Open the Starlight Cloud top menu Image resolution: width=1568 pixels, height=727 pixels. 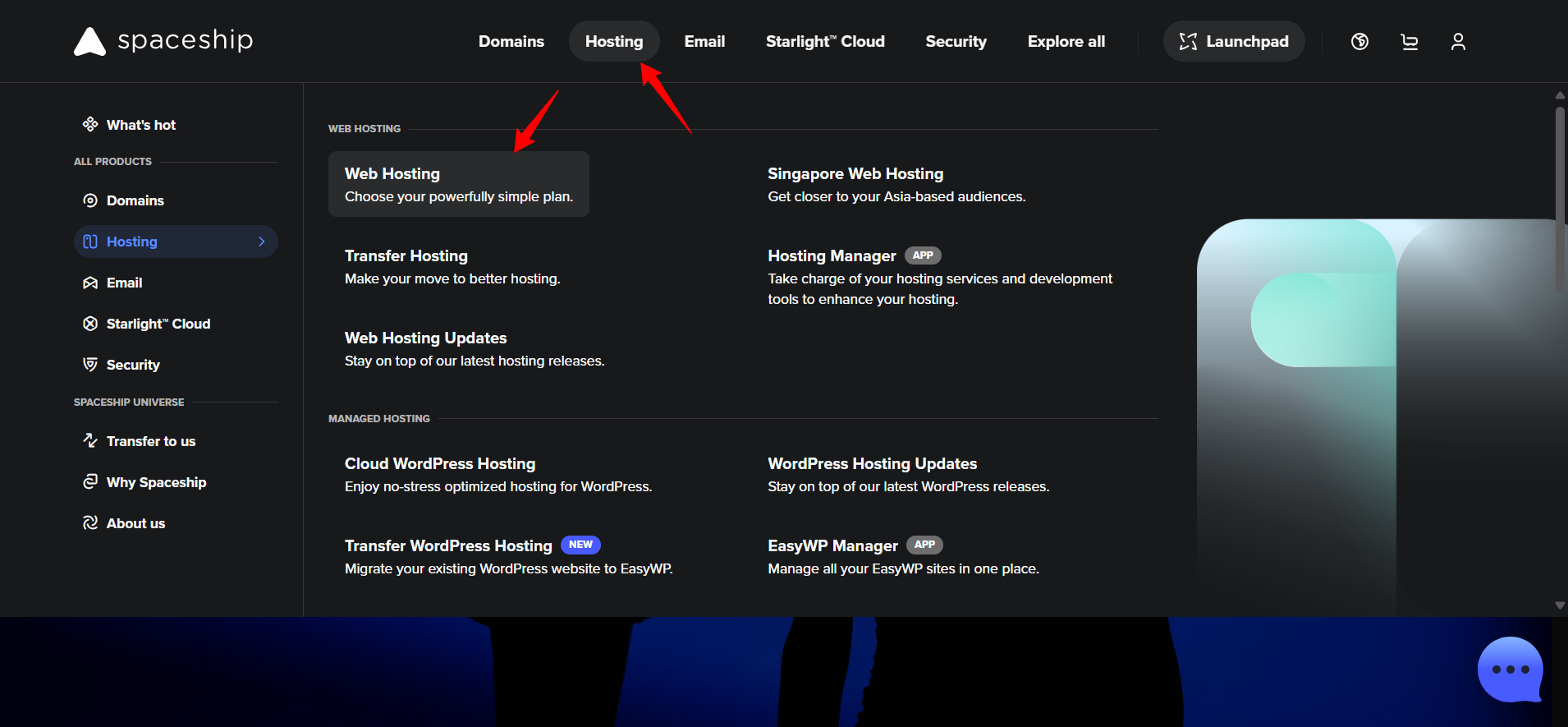825,41
